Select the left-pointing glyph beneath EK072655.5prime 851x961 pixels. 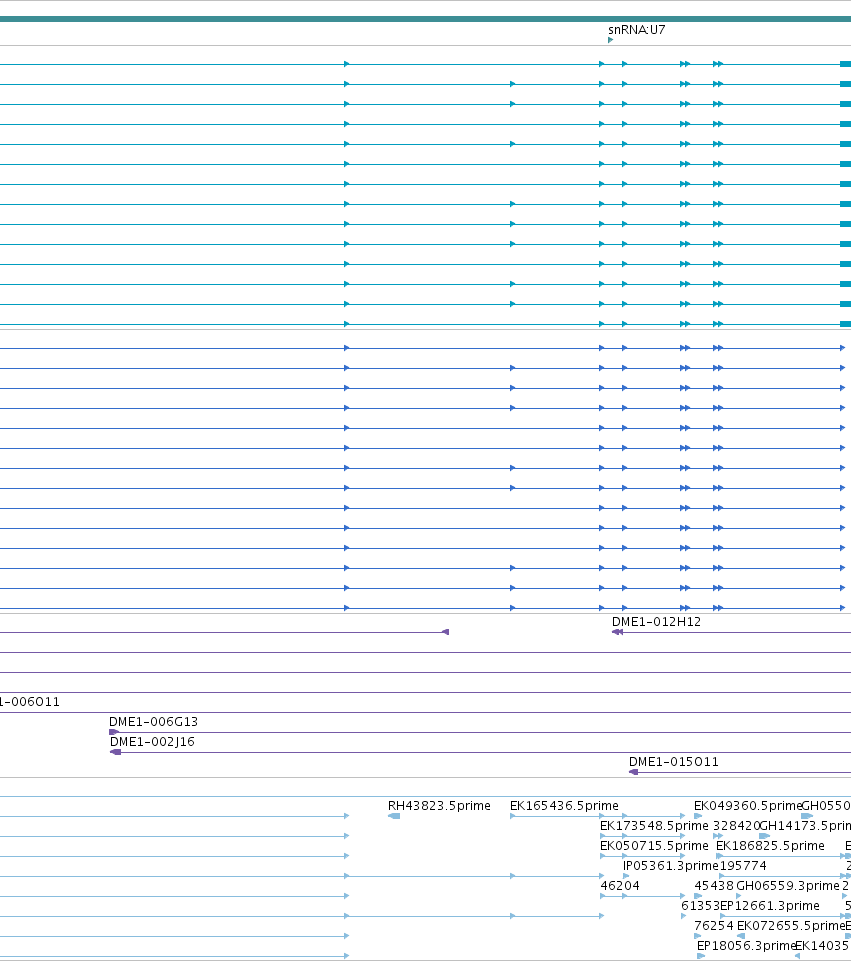tap(741, 936)
